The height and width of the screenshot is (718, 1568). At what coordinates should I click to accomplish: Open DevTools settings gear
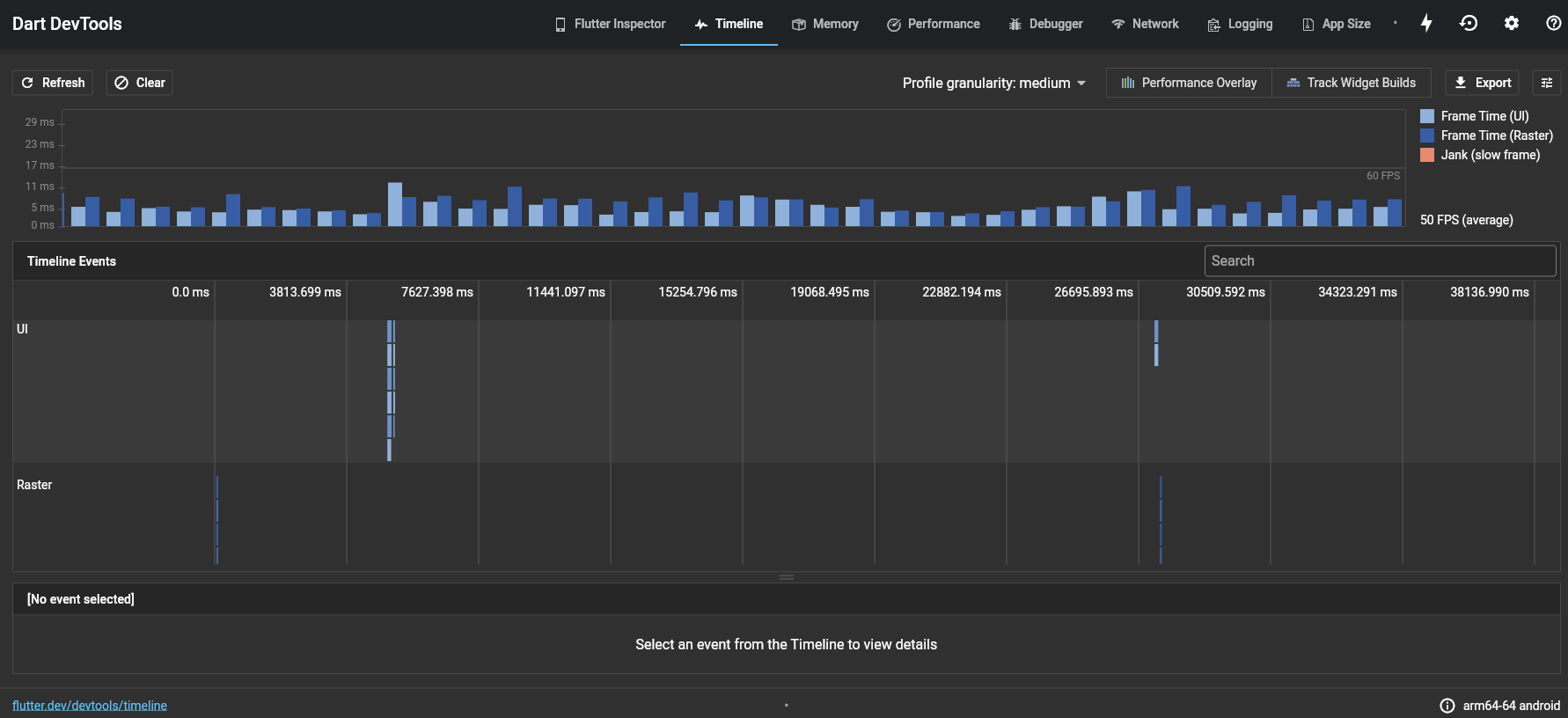click(x=1512, y=24)
